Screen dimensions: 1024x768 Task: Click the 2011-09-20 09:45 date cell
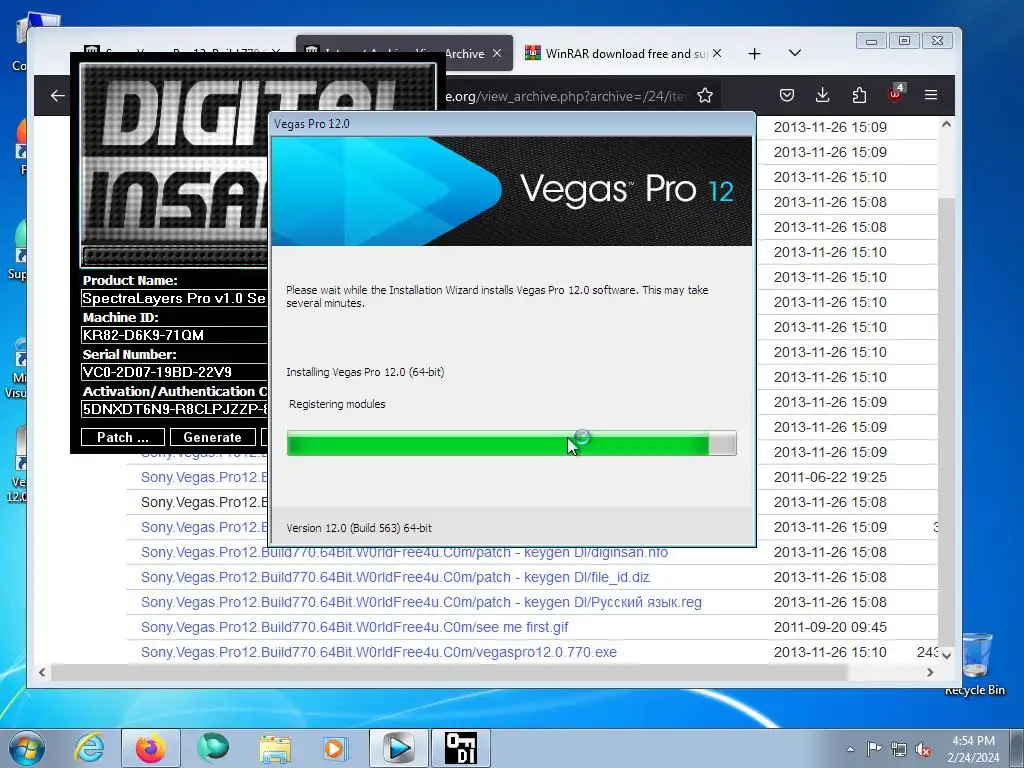(x=830, y=628)
